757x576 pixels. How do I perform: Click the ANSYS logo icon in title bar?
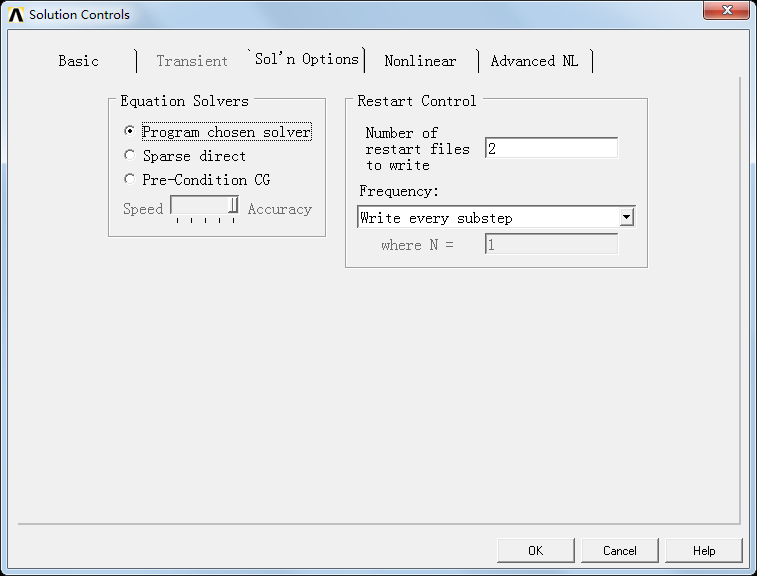(15, 15)
